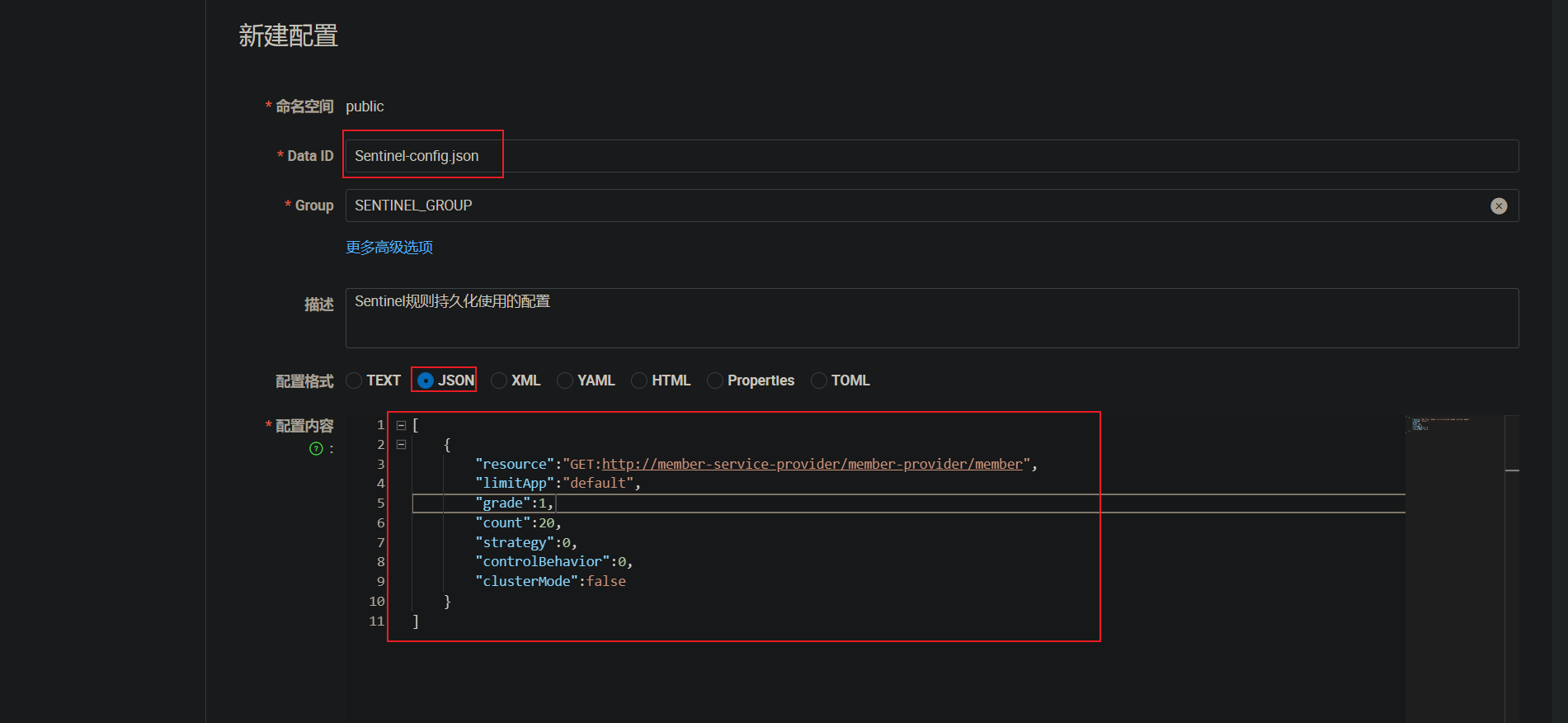This screenshot has width=1568, height=723.
Task: Click the green help icon under 配置内容
Action: pyautogui.click(x=316, y=449)
